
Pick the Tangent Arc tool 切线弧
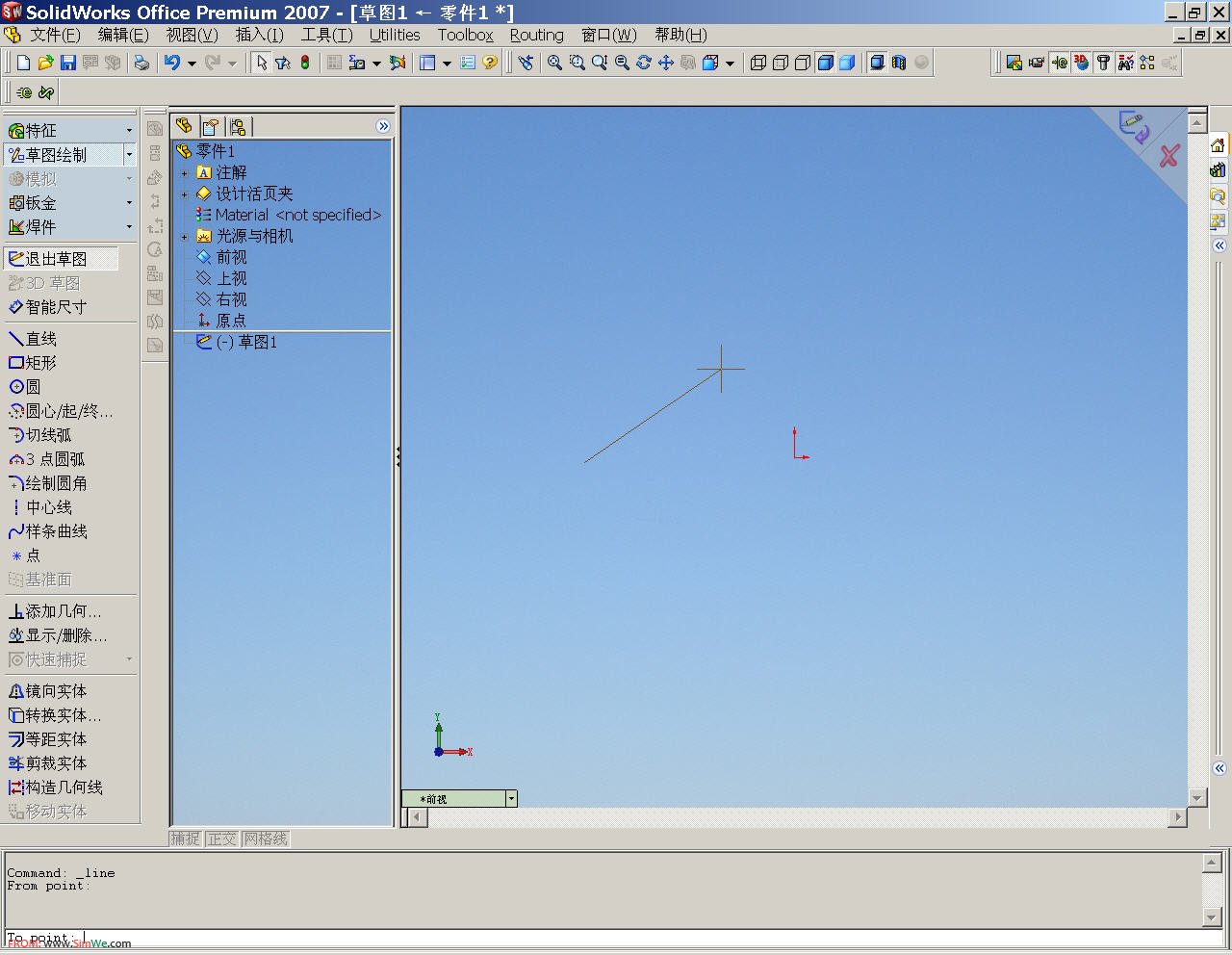pyautogui.click(x=40, y=435)
